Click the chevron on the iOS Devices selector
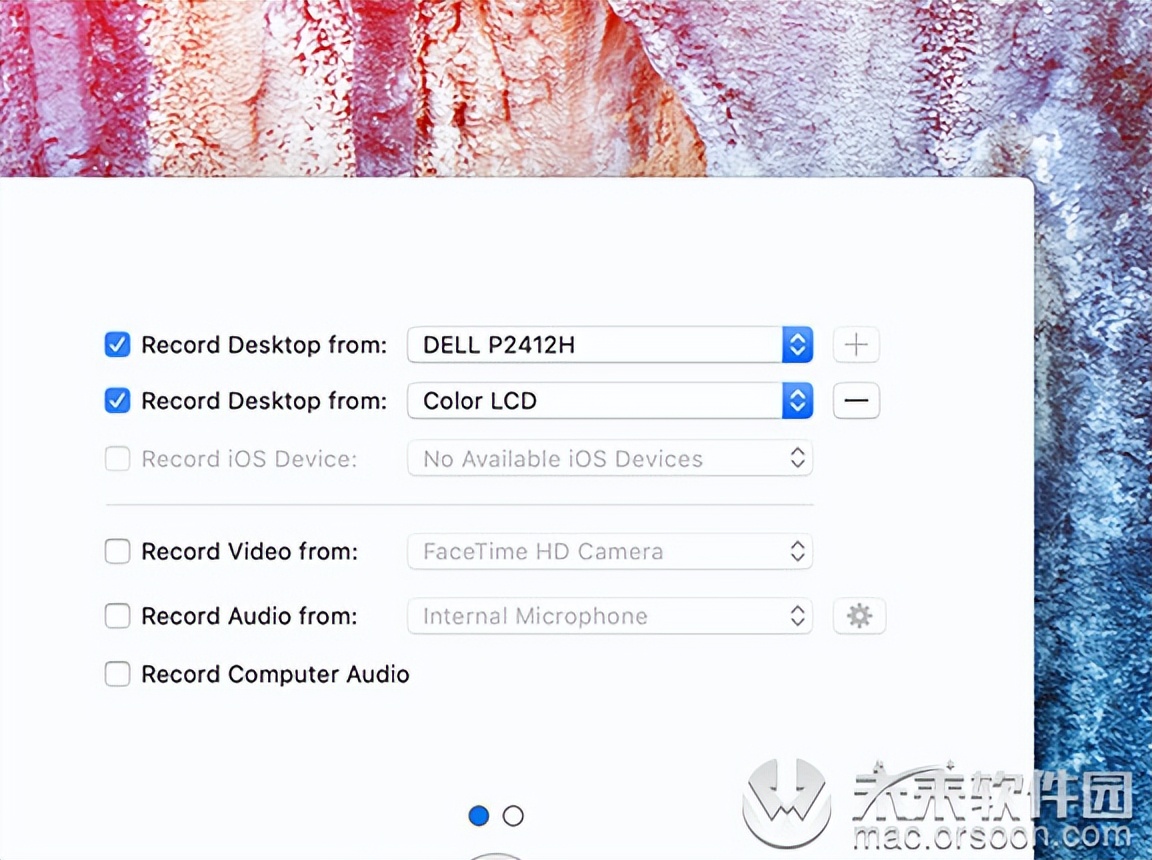Viewport: 1152px width, 860px height. [797, 458]
